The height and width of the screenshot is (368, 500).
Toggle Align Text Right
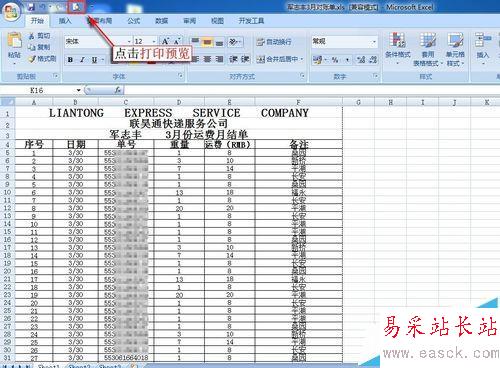click(x=219, y=59)
